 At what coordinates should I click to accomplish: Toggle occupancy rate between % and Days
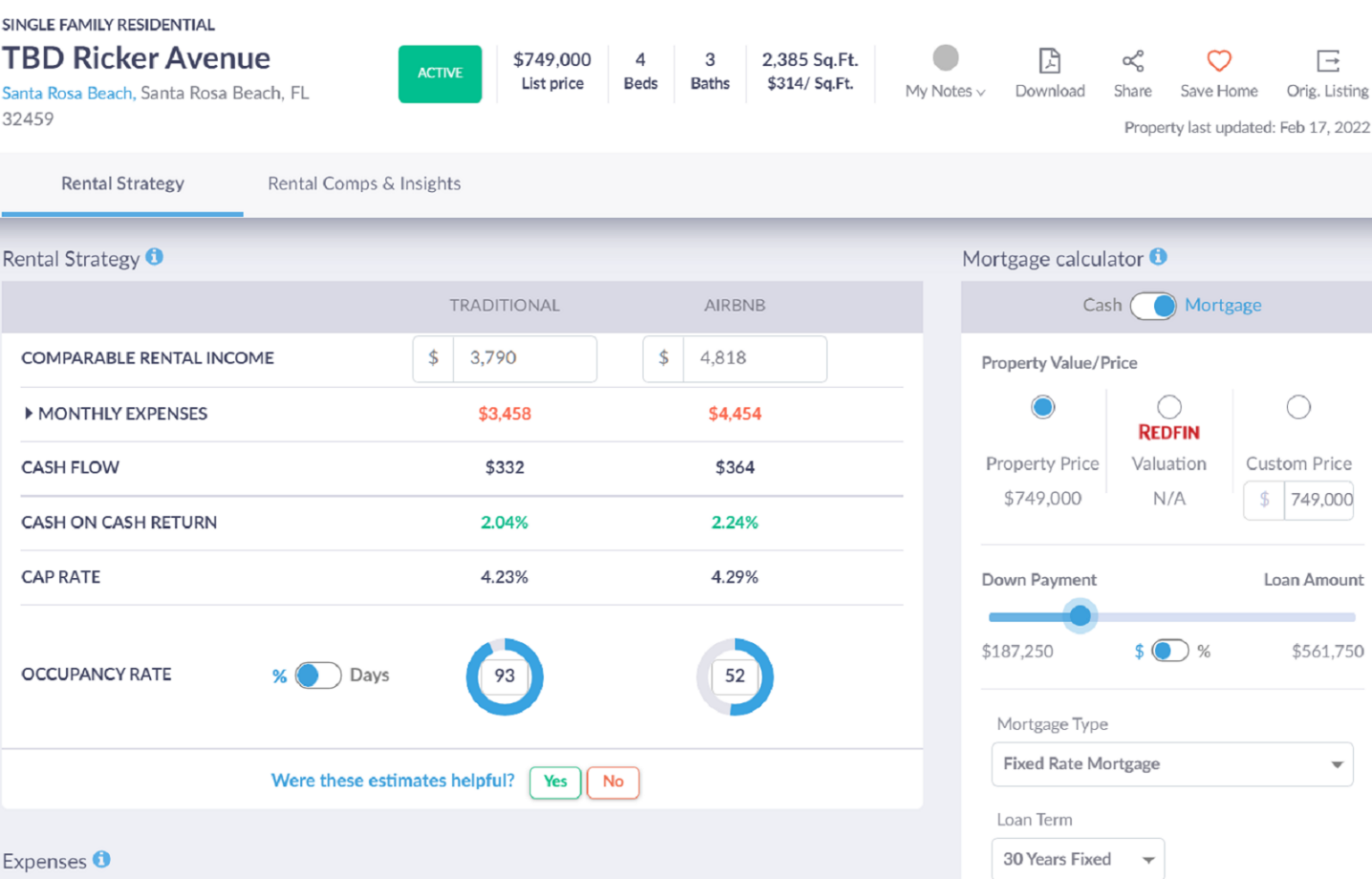pyautogui.click(x=318, y=675)
